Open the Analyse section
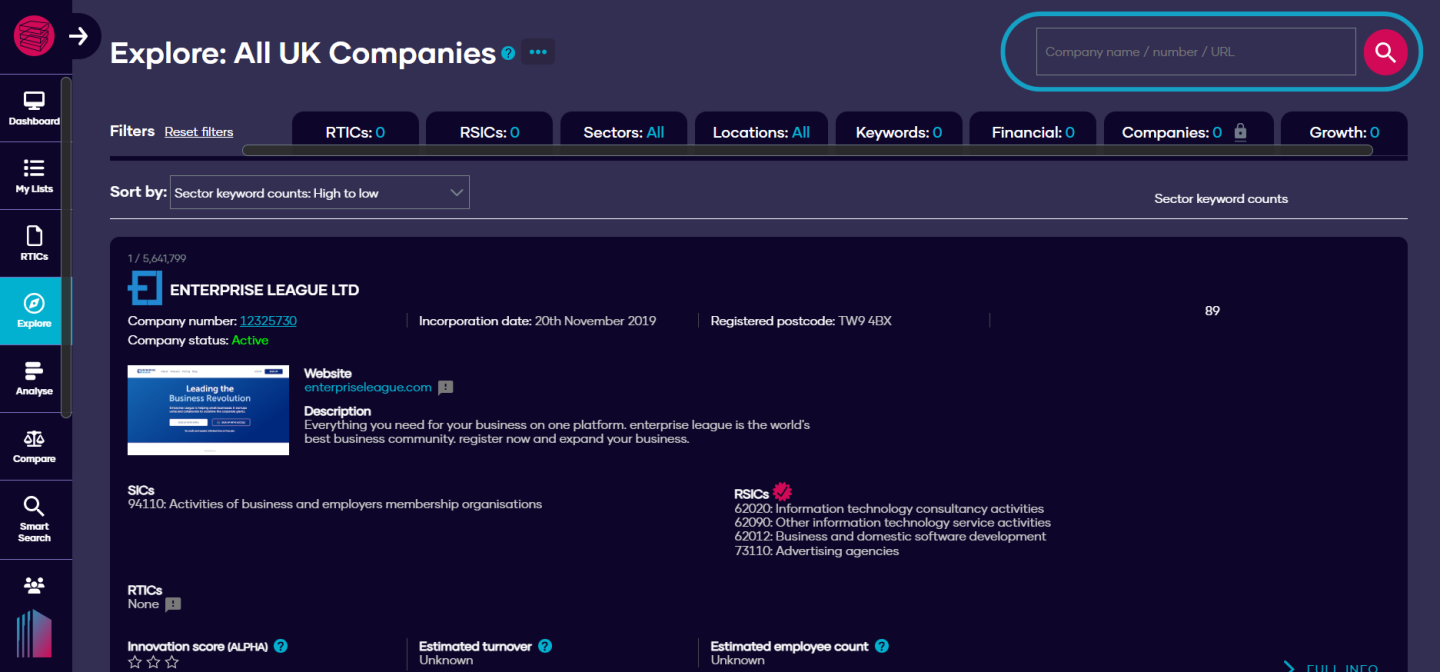Image resolution: width=1440 pixels, height=672 pixels. click(x=34, y=378)
